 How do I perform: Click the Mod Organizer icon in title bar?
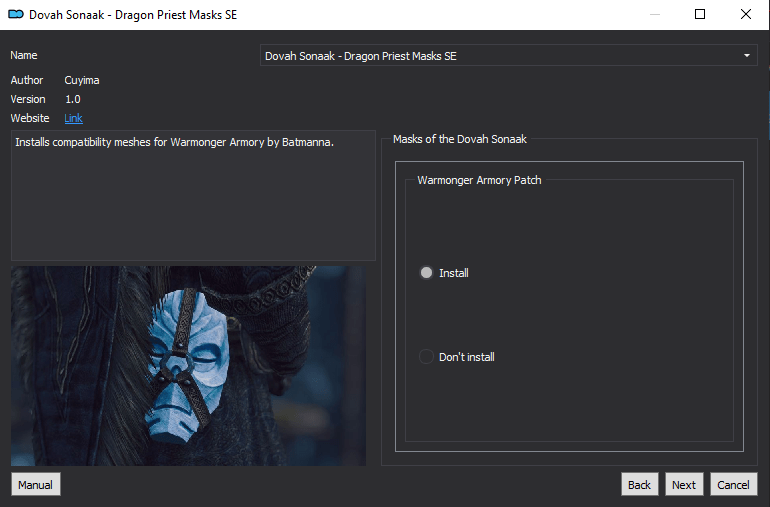click(x=16, y=14)
